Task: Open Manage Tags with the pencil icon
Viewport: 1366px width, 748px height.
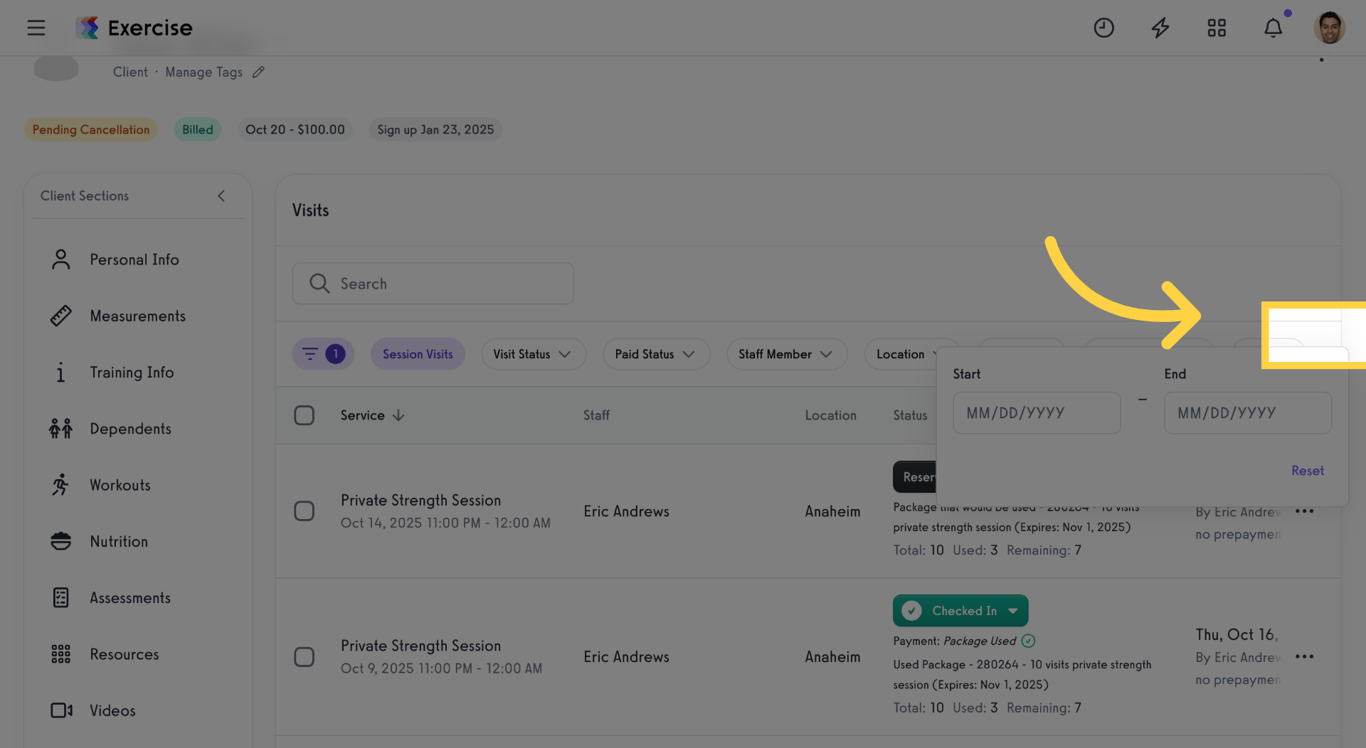Action: coord(258,71)
